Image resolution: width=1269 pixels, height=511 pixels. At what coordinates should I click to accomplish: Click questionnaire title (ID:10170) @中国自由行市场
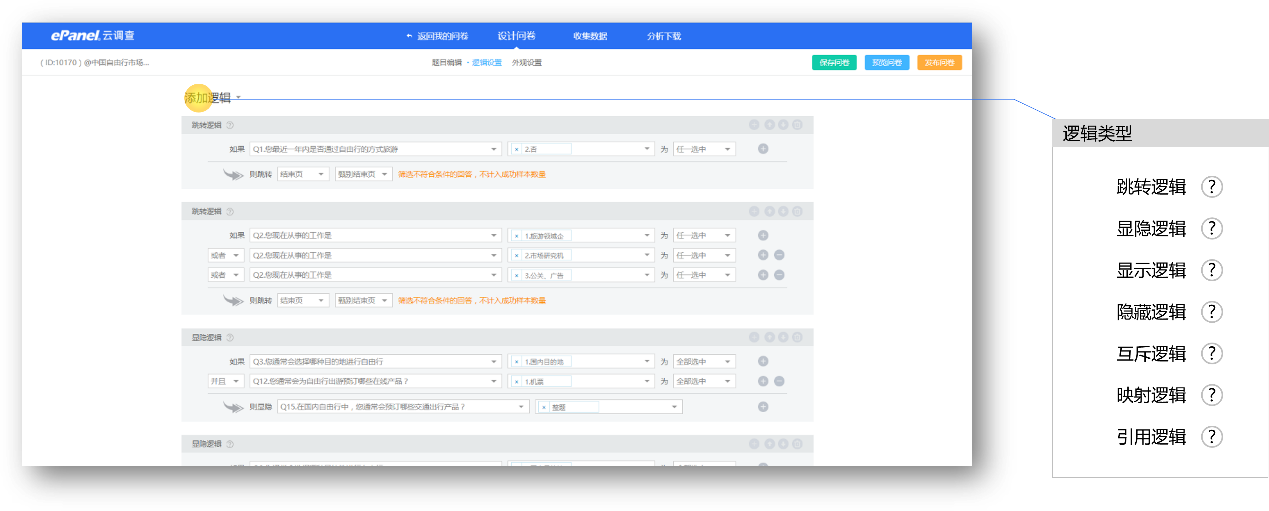click(95, 62)
